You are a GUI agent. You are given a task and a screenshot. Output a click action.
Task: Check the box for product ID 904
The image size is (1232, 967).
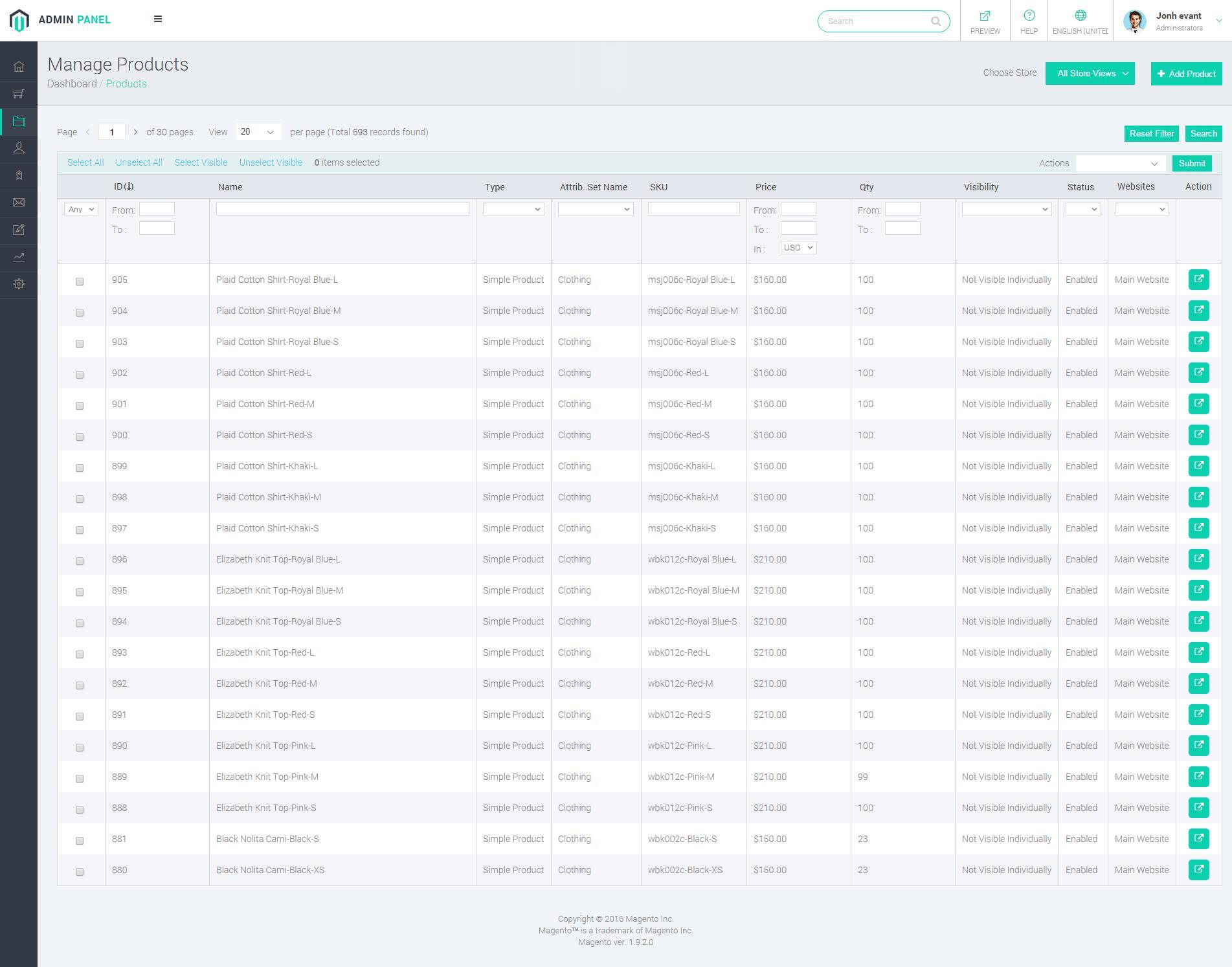[x=80, y=313]
